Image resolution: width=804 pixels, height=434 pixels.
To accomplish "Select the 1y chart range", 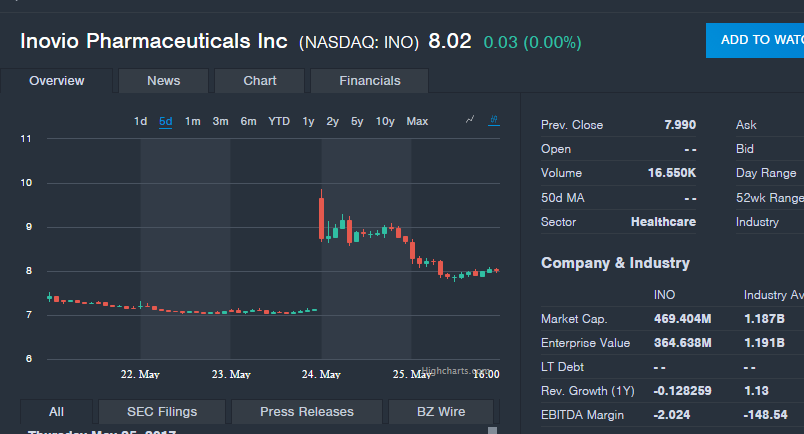I will [308, 122].
